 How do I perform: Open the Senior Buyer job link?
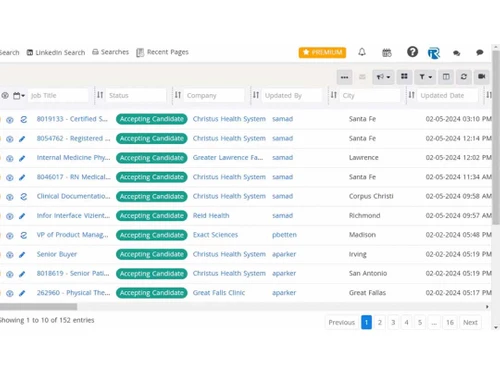coord(57,254)
